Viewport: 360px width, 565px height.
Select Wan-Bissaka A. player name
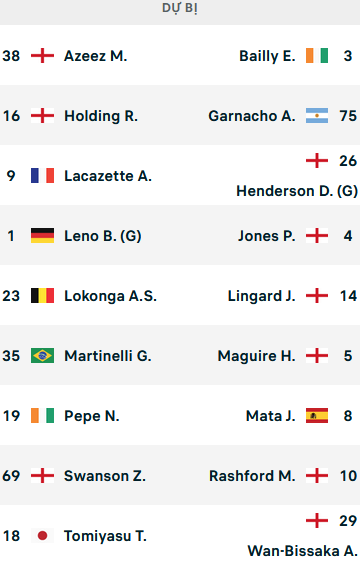(302, 551)
